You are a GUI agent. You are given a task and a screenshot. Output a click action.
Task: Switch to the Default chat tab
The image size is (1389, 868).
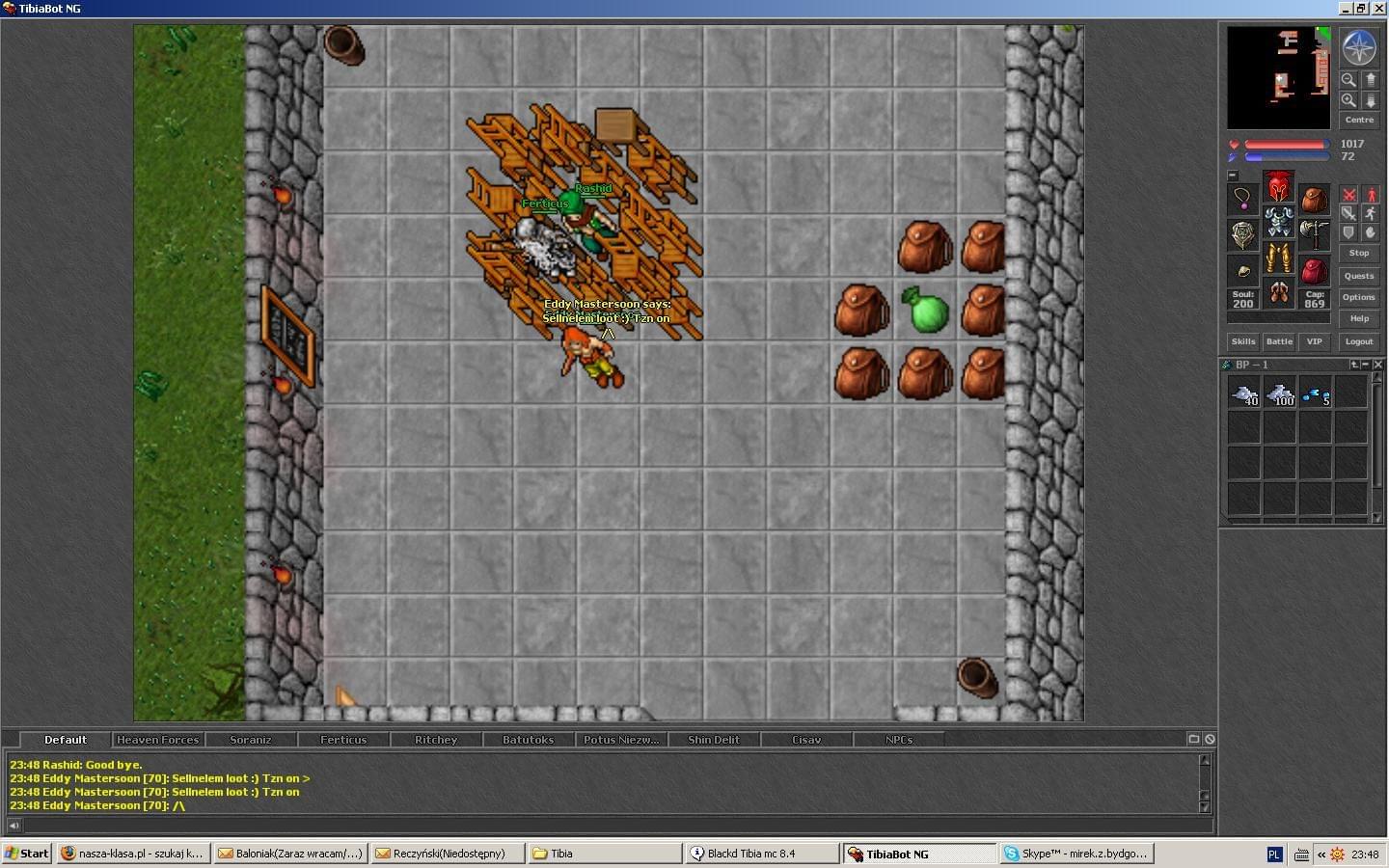(x=66, y=740)
